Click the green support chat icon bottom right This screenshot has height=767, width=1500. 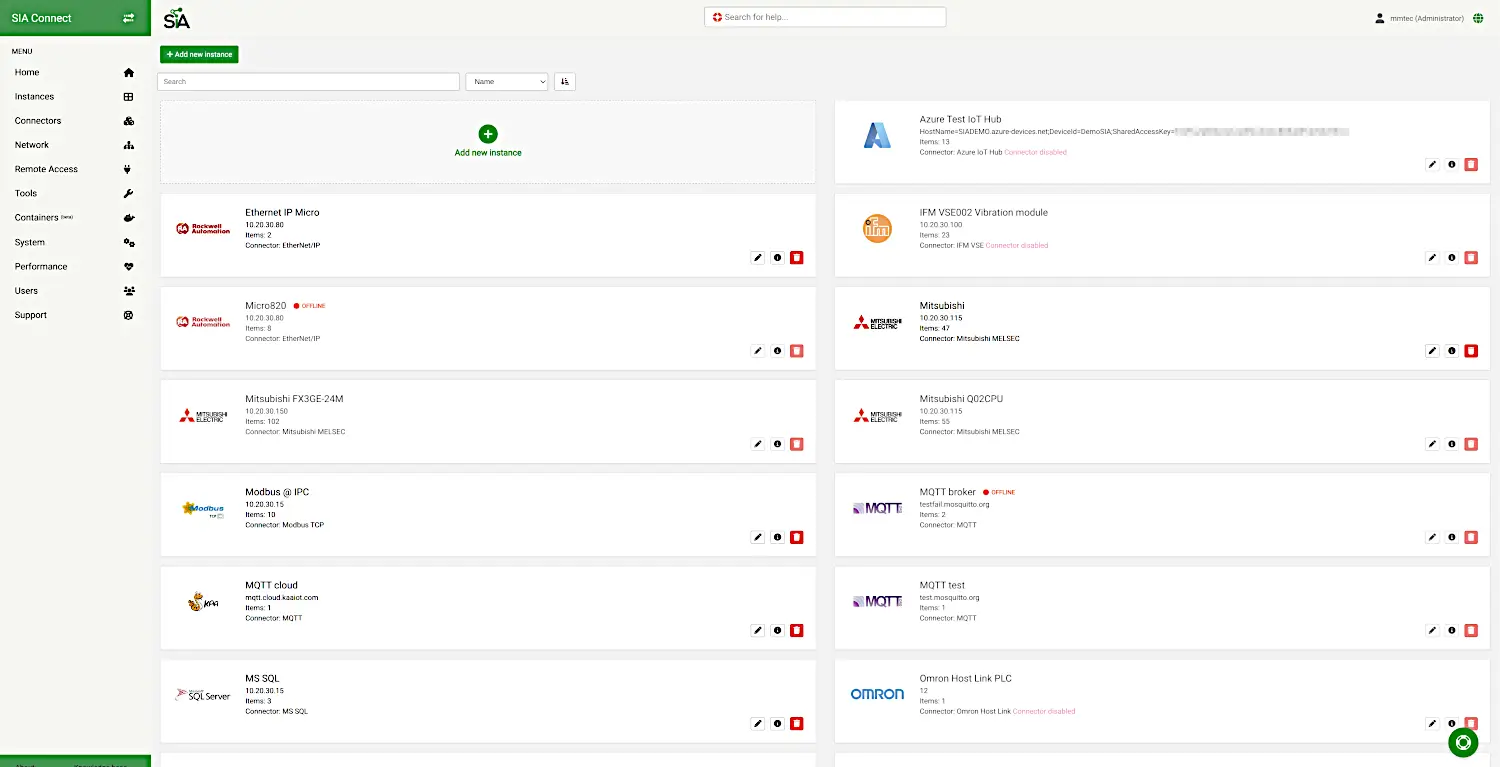point(1463,742)
